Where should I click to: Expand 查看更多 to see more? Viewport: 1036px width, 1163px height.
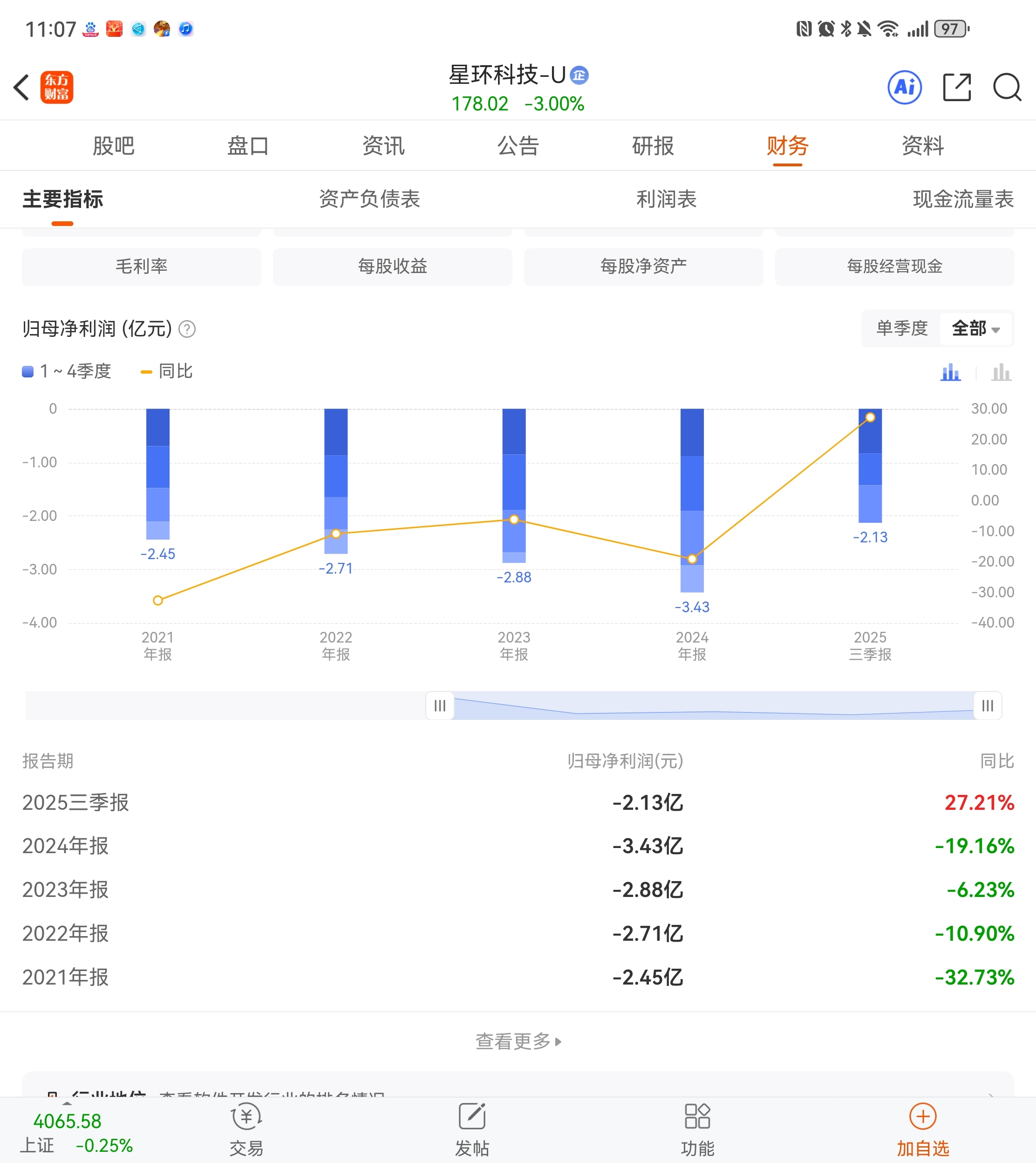tap(518, 1041)
